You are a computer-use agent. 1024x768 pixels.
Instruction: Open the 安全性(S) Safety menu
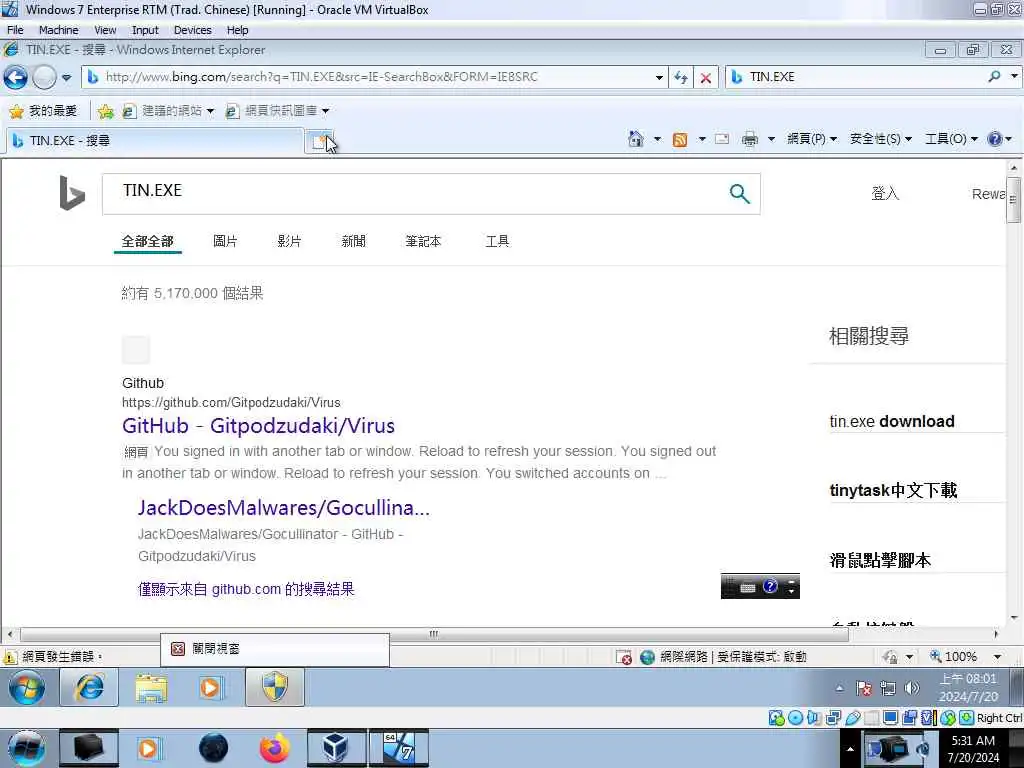click(x=880, y=139)
